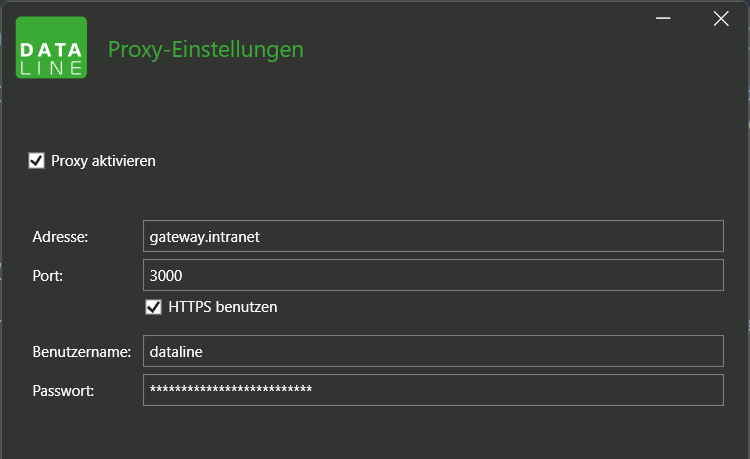Click the '3000' port value

pyautogui.click(x=165, y=274)
